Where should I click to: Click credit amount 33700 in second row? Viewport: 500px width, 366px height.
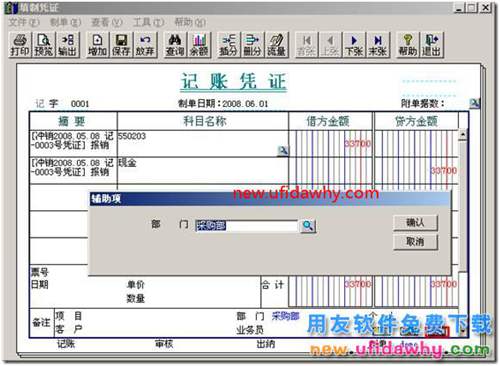(x=444, y=170)
